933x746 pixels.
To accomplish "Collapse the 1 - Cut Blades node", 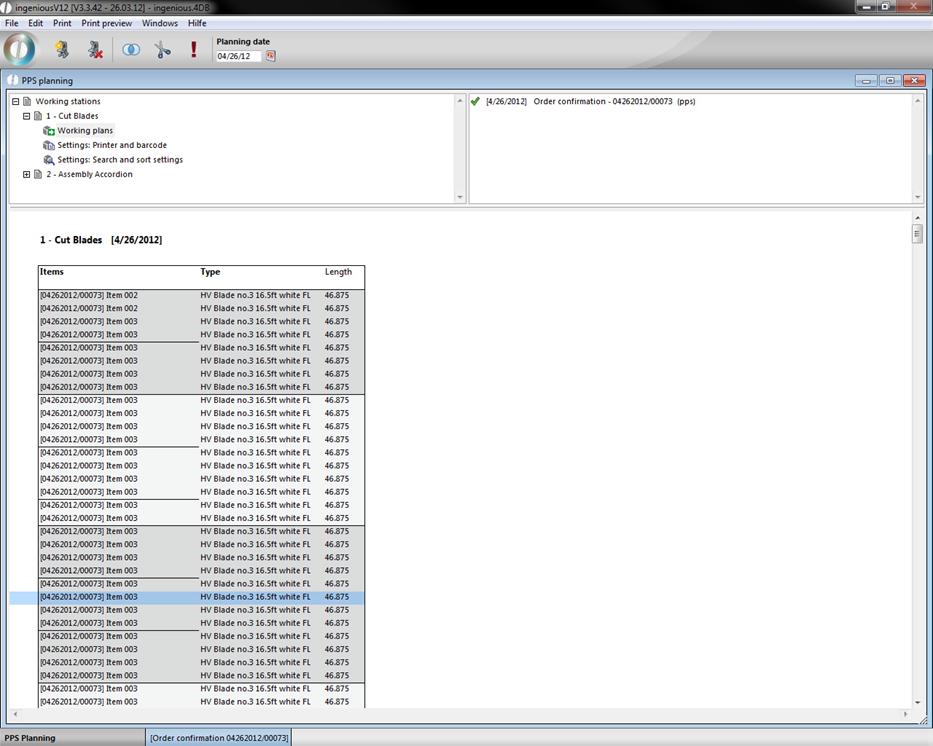I will (x=27, y=116).
